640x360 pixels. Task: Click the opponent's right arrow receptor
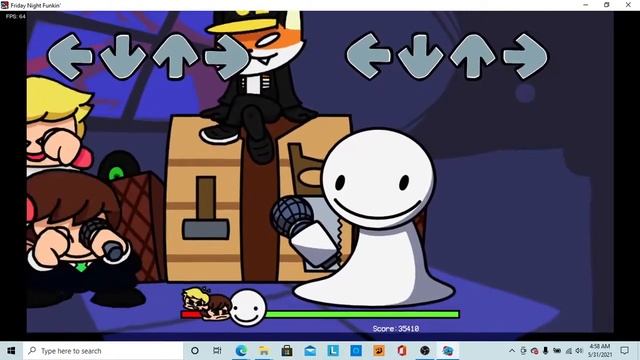[x=227, y=56]
